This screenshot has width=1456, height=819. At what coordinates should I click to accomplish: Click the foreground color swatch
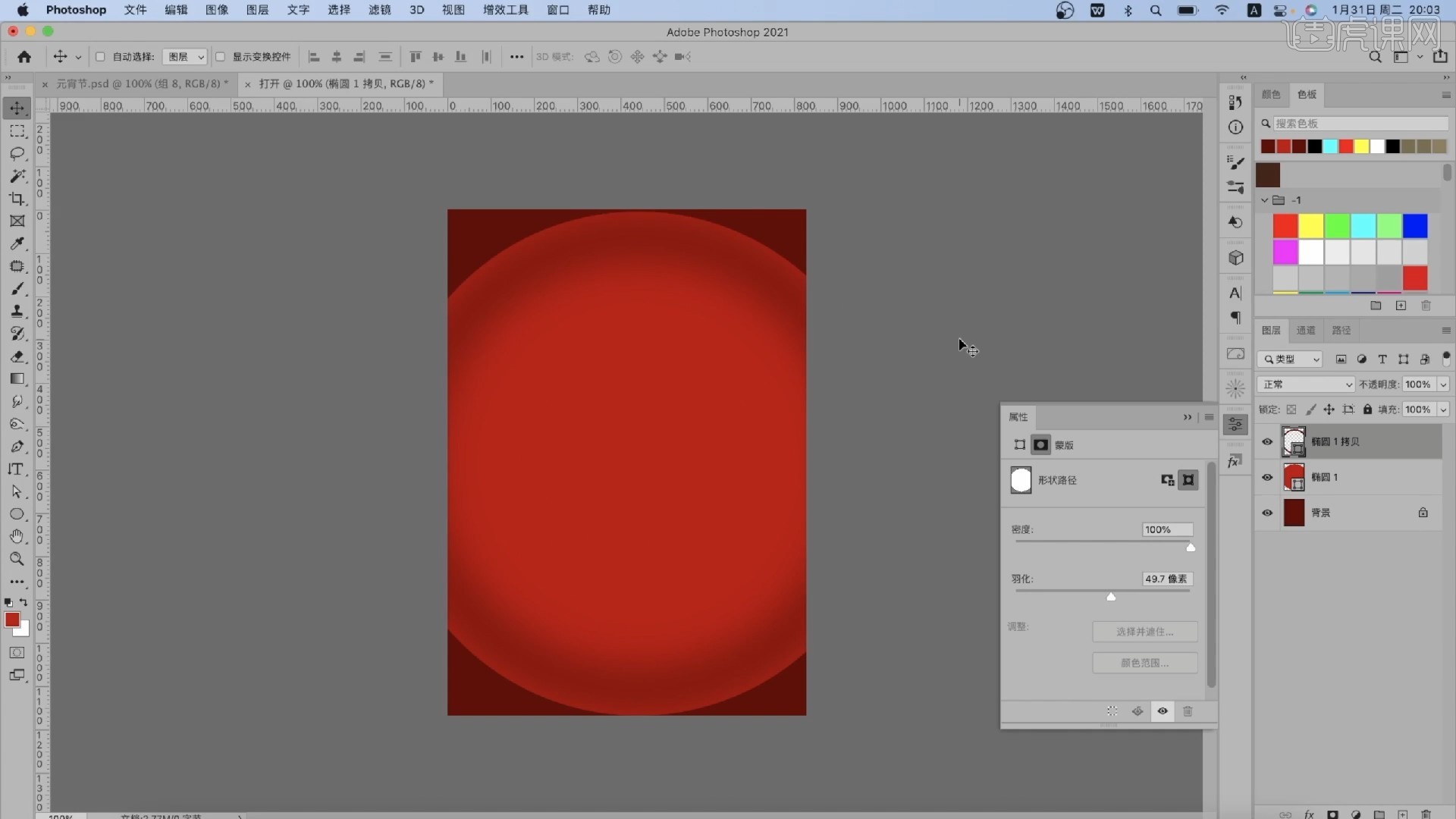coord(11,620)
